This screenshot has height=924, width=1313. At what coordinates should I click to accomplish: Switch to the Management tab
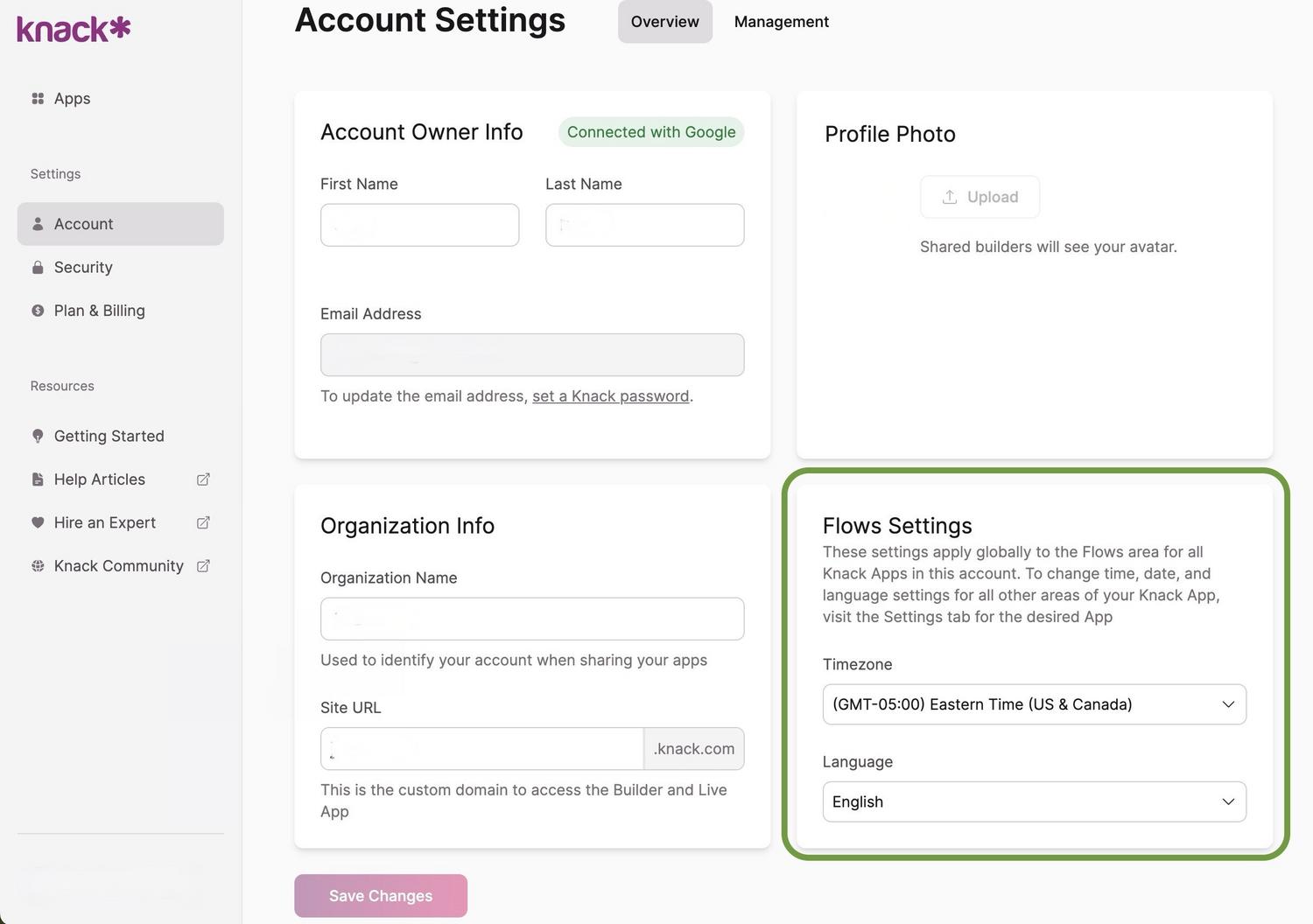click(x=781, y=22)
